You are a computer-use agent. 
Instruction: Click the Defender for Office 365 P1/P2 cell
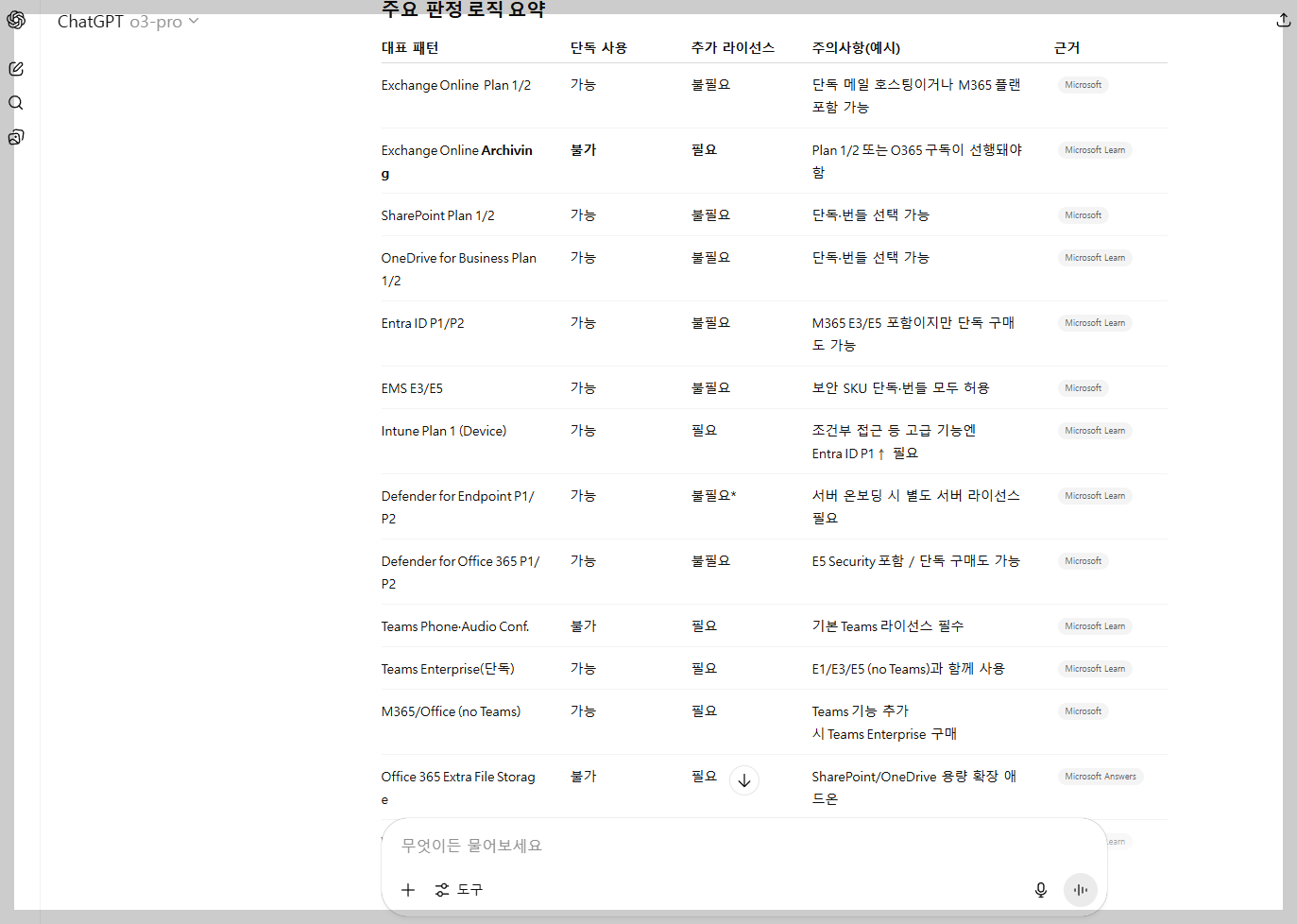461,573
